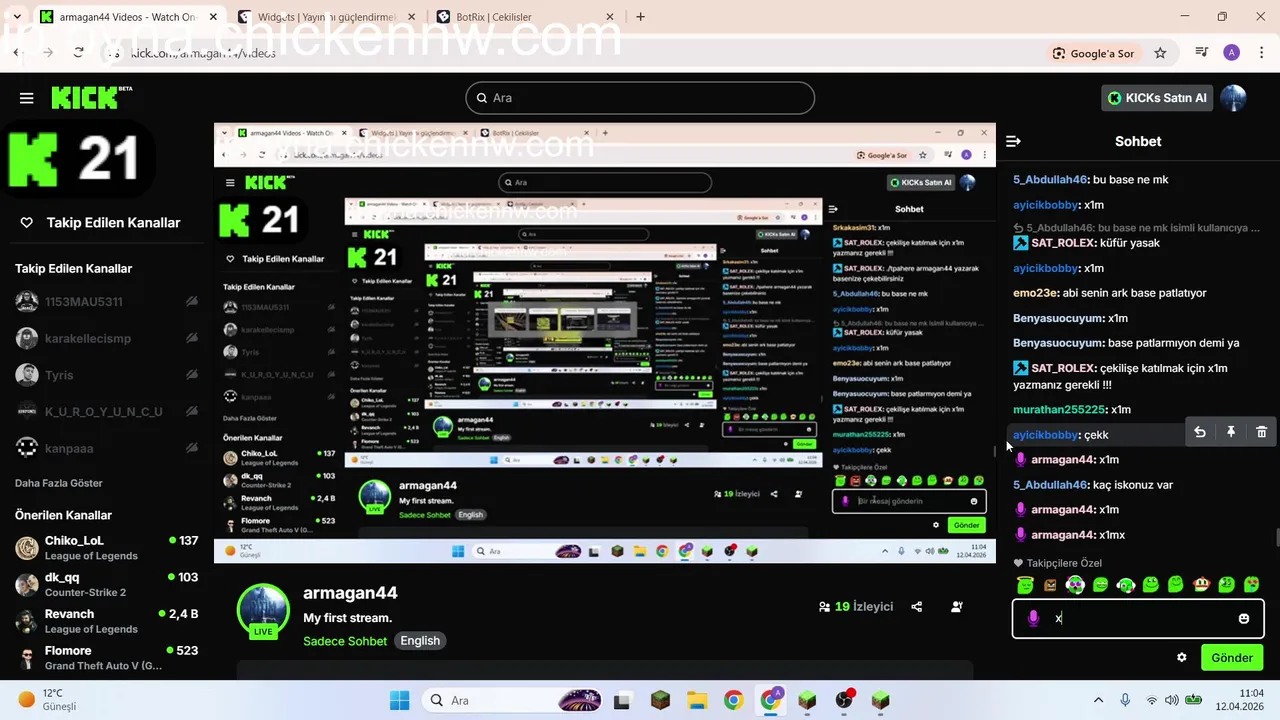Open dk_qq Counter-Strike 2 channel

pos(106,584)
